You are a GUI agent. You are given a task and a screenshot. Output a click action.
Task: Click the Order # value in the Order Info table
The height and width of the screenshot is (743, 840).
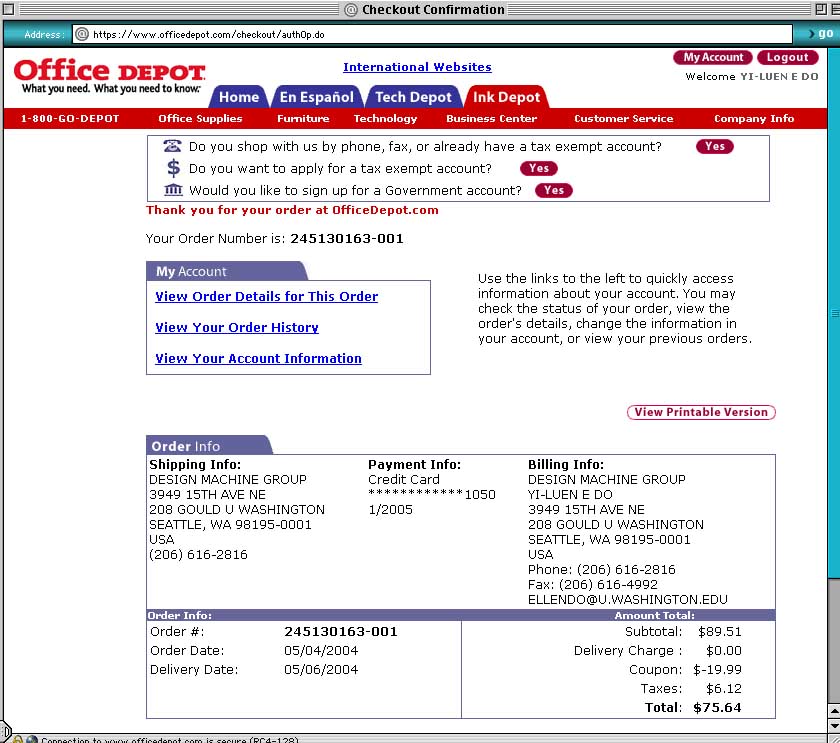341,632
